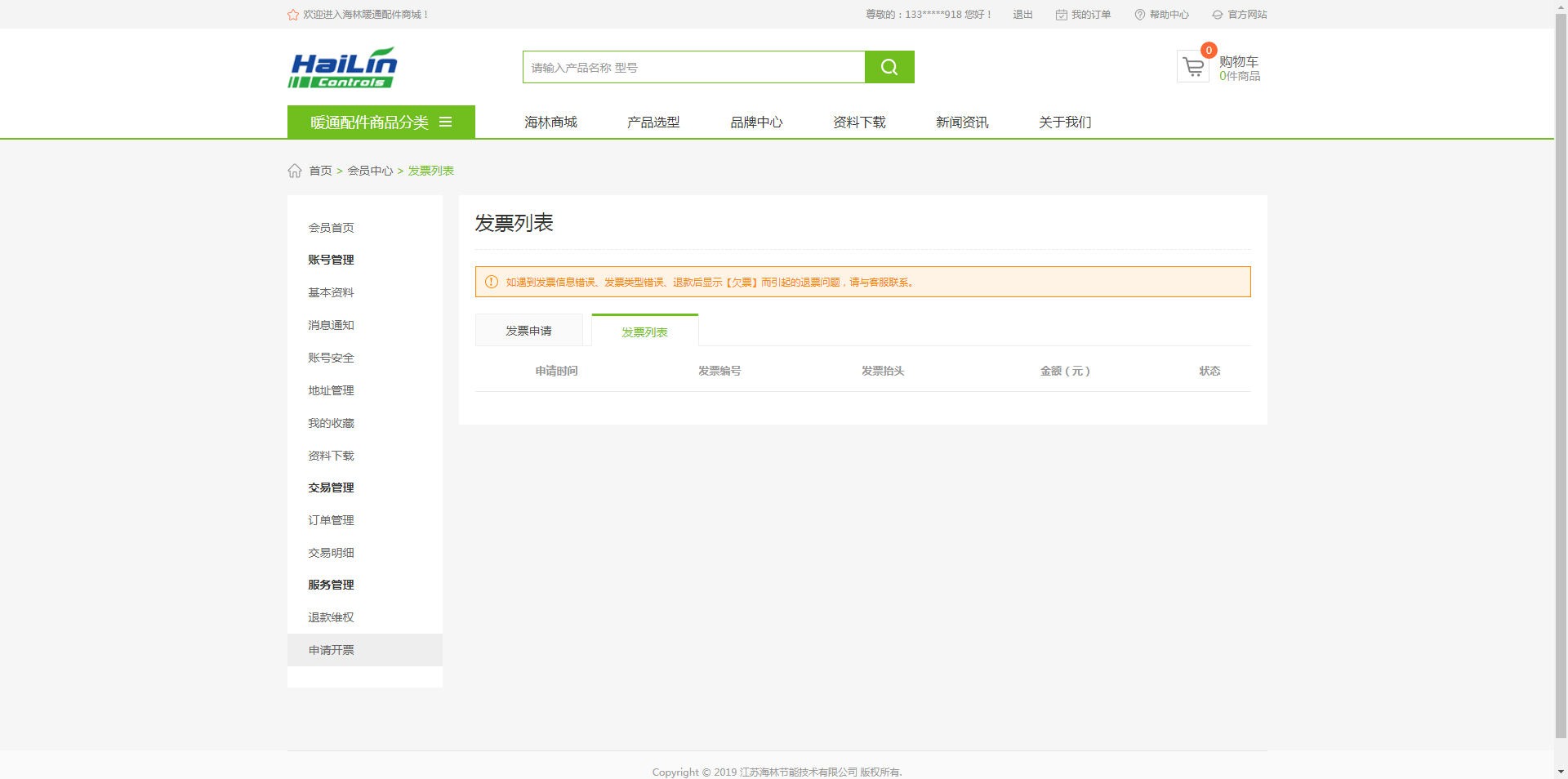
Task: Click the 发票抬头 column header
Action: (x=883, y=371)
